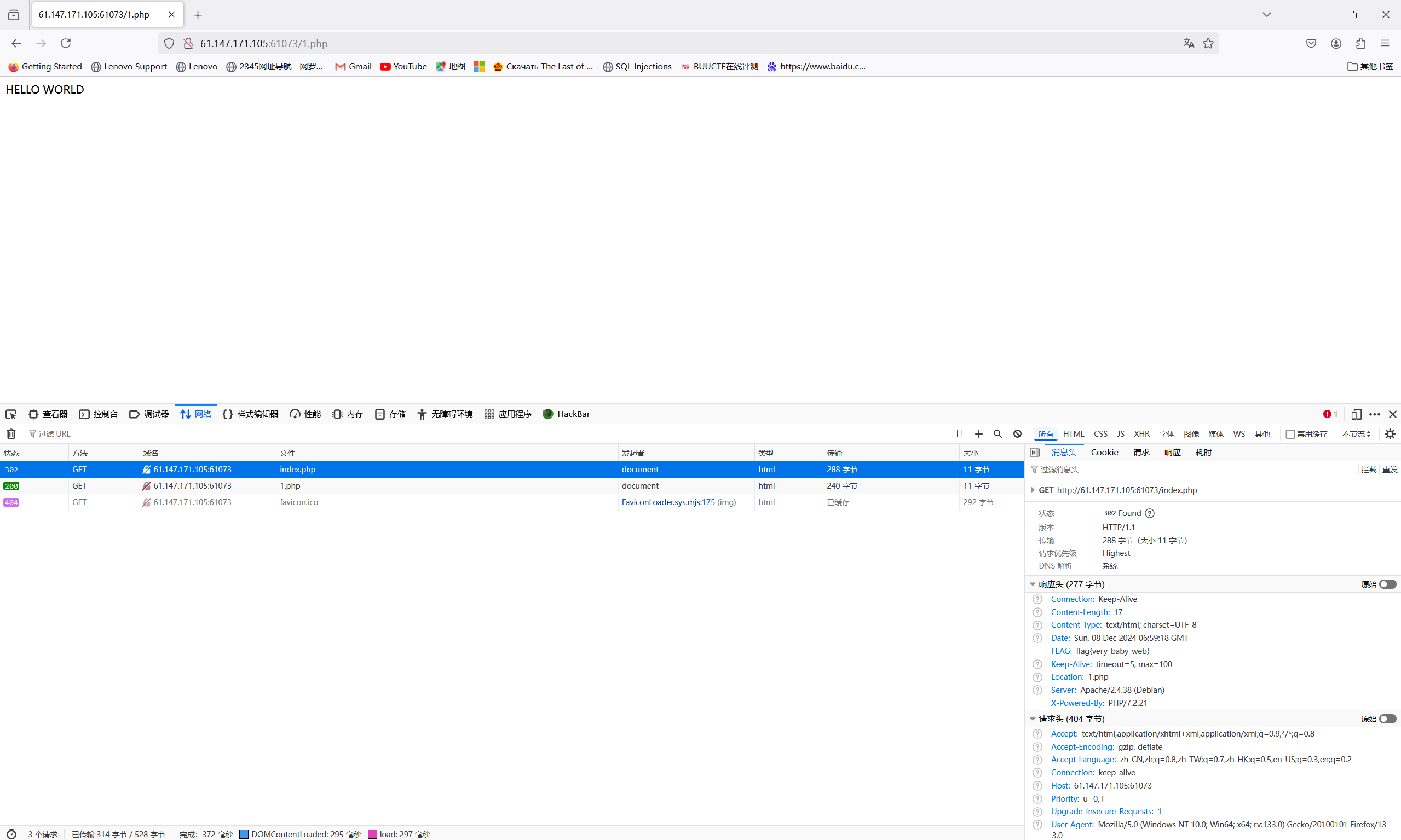Enable the 禁用缓存 checkbox
The width and height of the screenshot is (1401, 840).
point(1290,433)
